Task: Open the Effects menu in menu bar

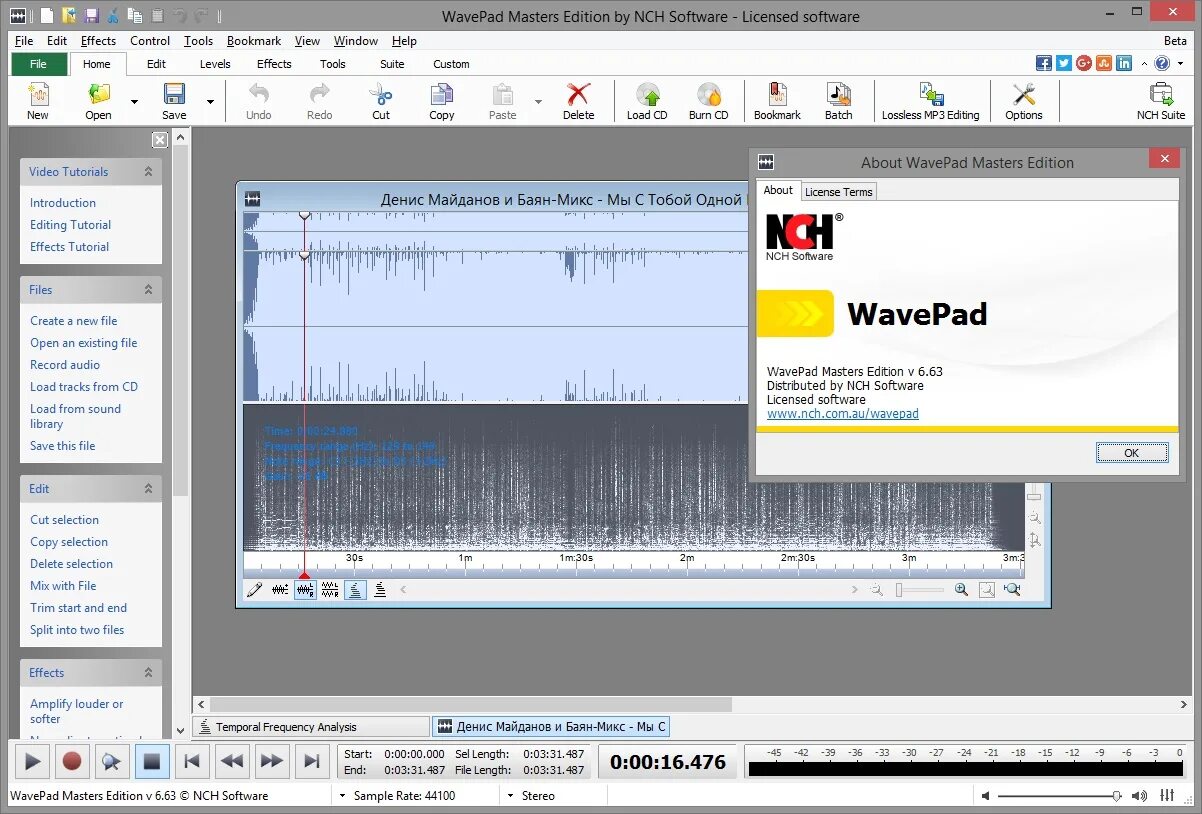Action: coord(98,41)
